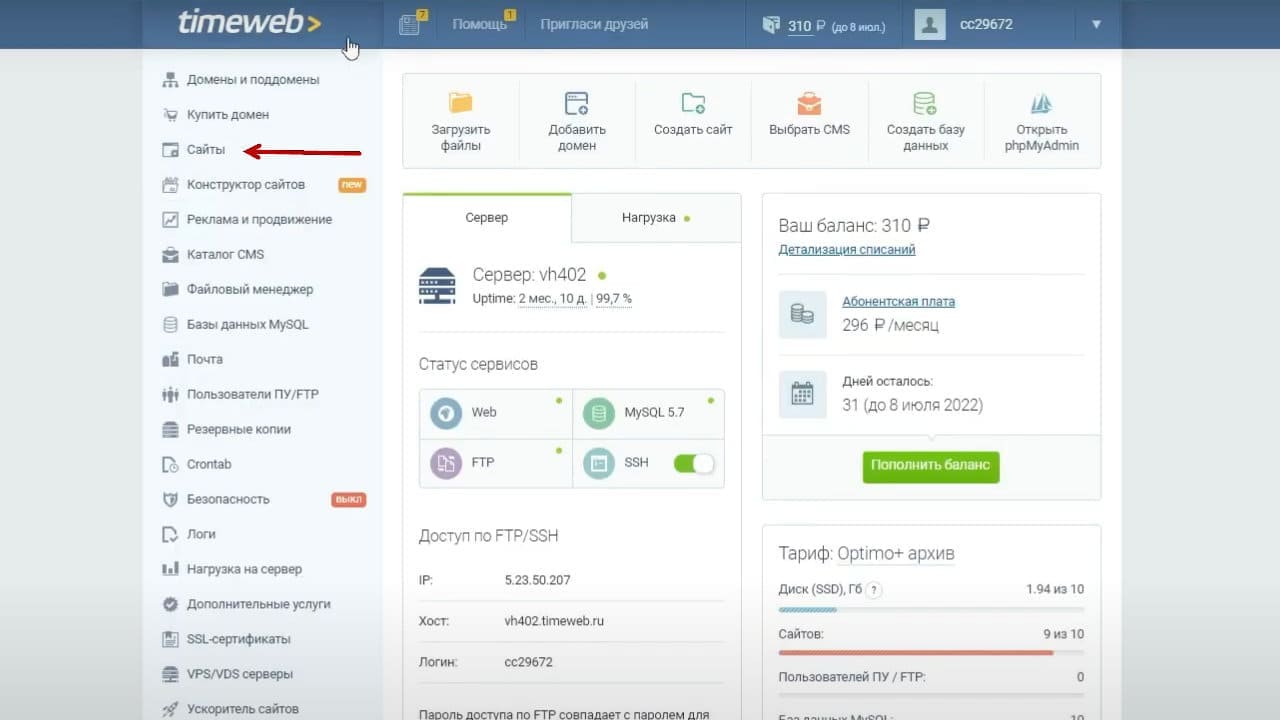Click the 99,7 % uptime percentage

(x=614, y=299)
